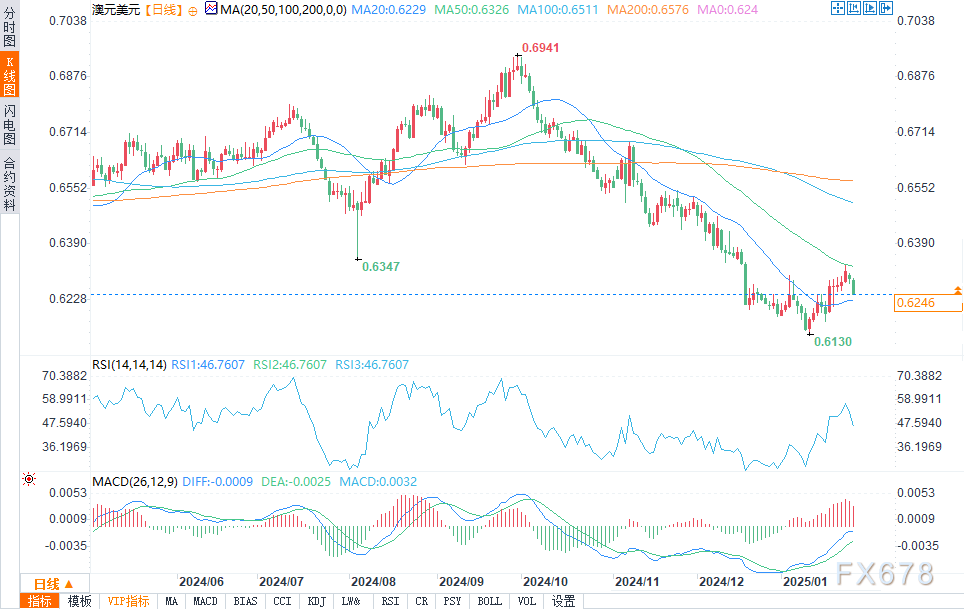The height and width of the screenshot is (609, 964).
Task: Select the 闪电图 side tab
Action: pos(9,125)
